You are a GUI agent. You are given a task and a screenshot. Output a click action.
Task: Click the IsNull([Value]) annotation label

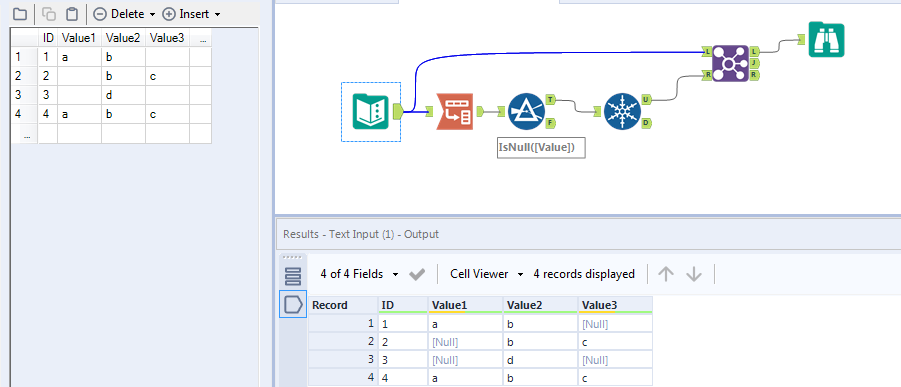click(541, 148)
